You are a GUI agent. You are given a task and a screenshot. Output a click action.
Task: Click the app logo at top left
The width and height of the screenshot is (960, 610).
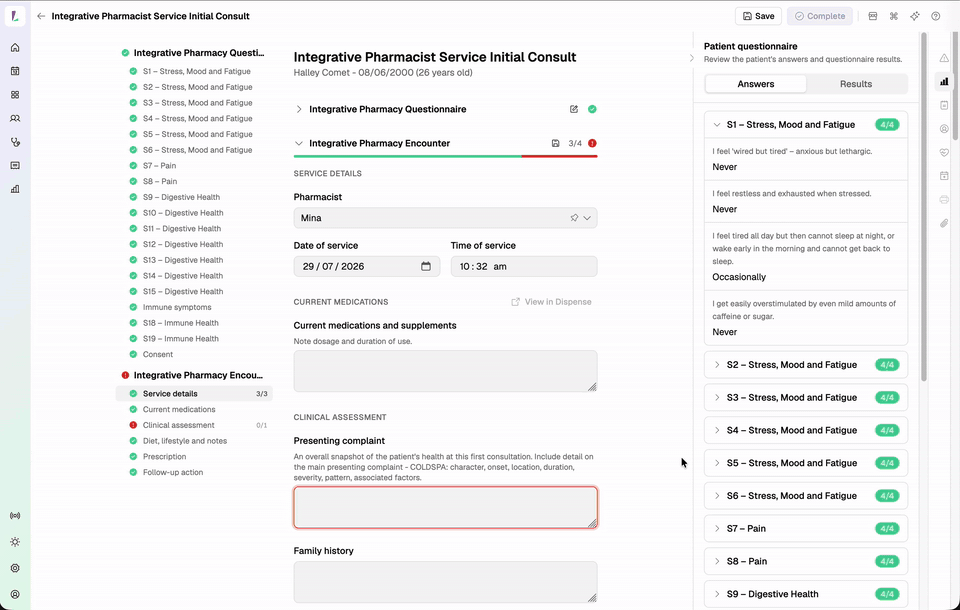coord(15,17)
